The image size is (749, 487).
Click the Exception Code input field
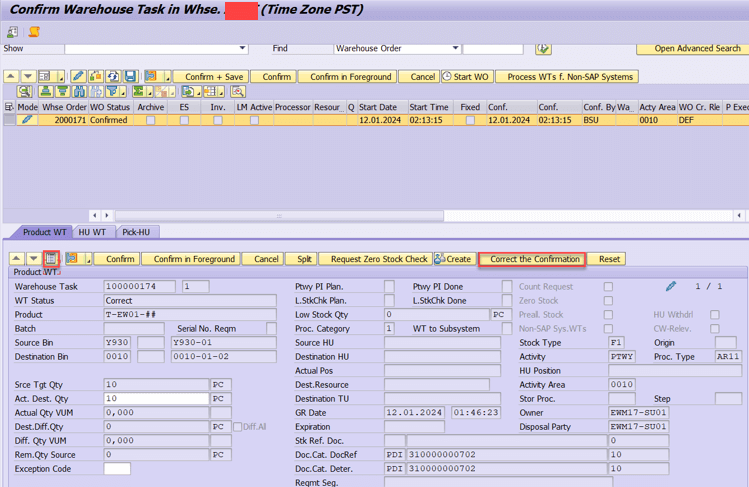[117, 469]
